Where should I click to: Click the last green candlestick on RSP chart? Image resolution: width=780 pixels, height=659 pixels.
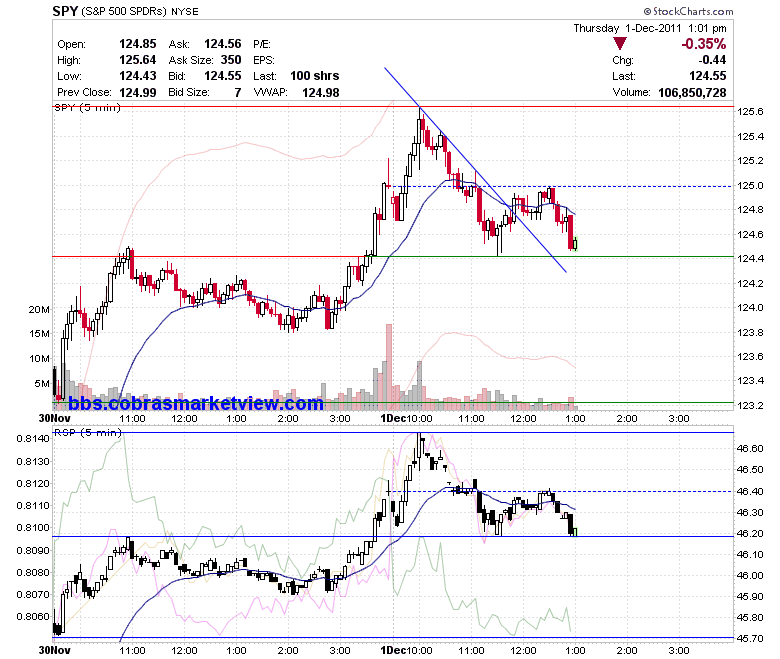pos(576,532)
